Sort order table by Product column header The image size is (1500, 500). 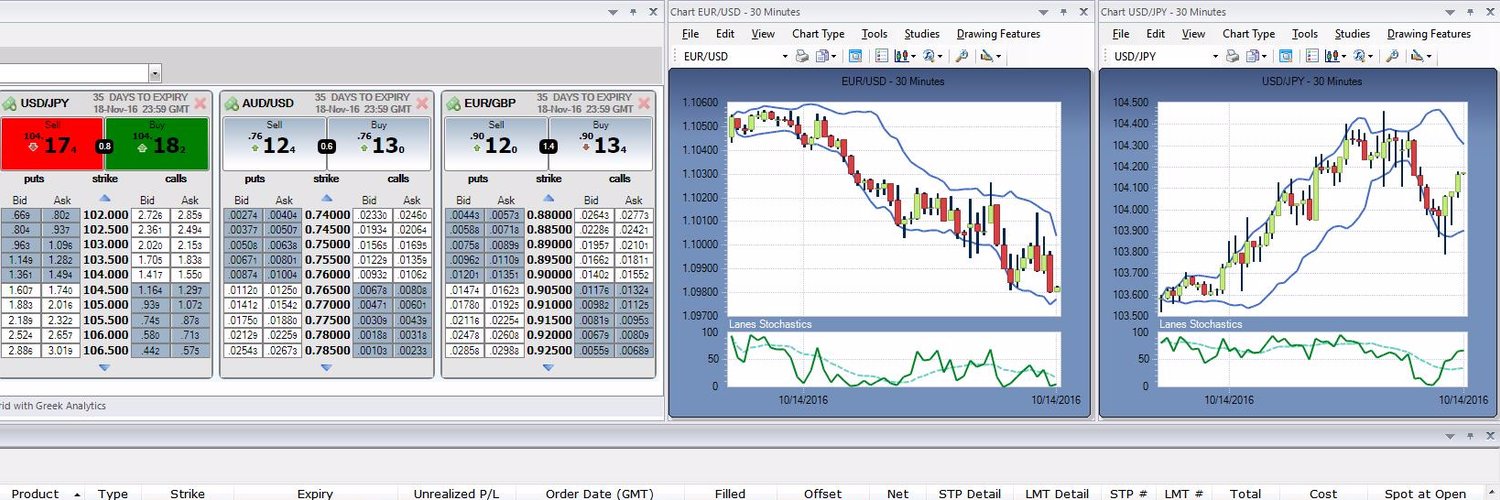[35, 493]
